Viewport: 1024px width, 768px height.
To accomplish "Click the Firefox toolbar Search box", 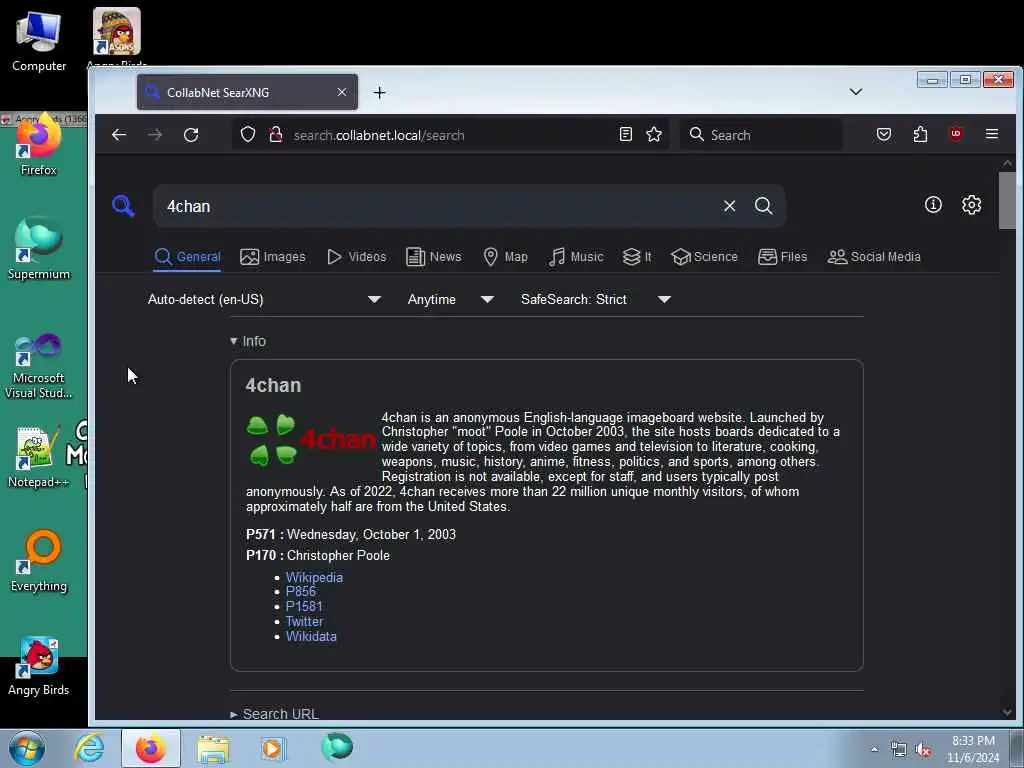I will click(x=761, y=135).
